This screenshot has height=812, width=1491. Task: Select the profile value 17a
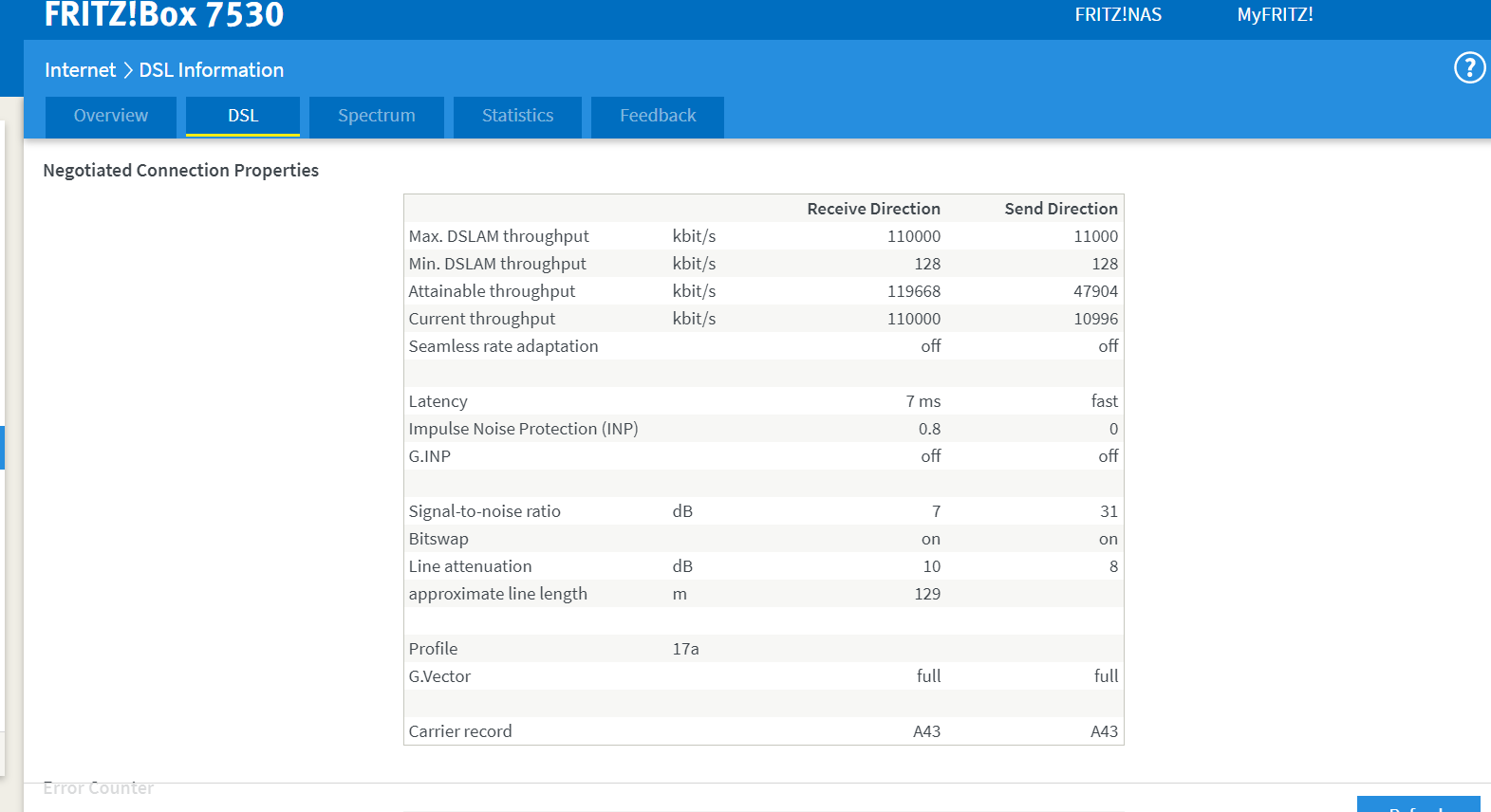point(685,649)
